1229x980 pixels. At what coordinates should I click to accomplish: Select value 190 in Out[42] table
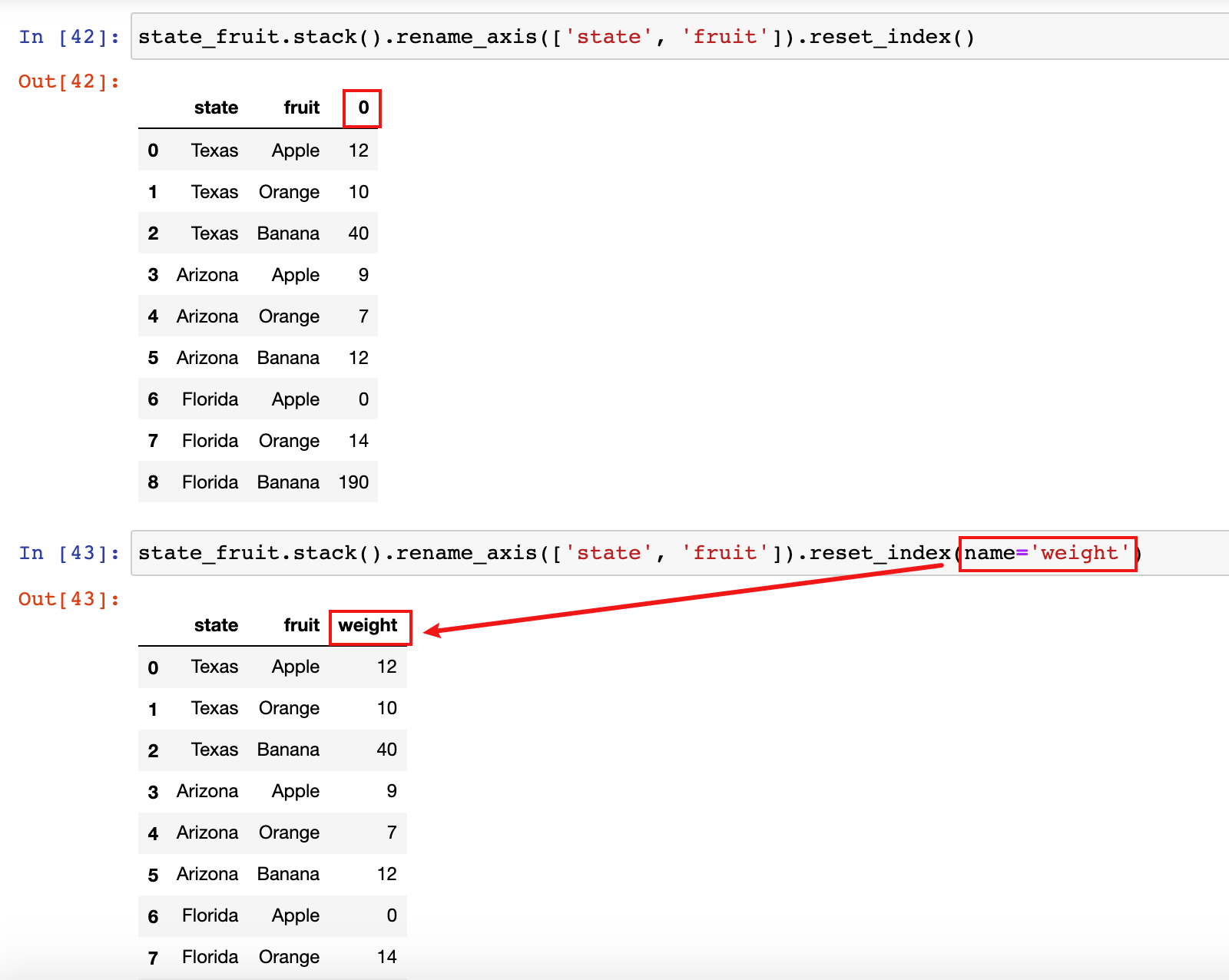353,482
